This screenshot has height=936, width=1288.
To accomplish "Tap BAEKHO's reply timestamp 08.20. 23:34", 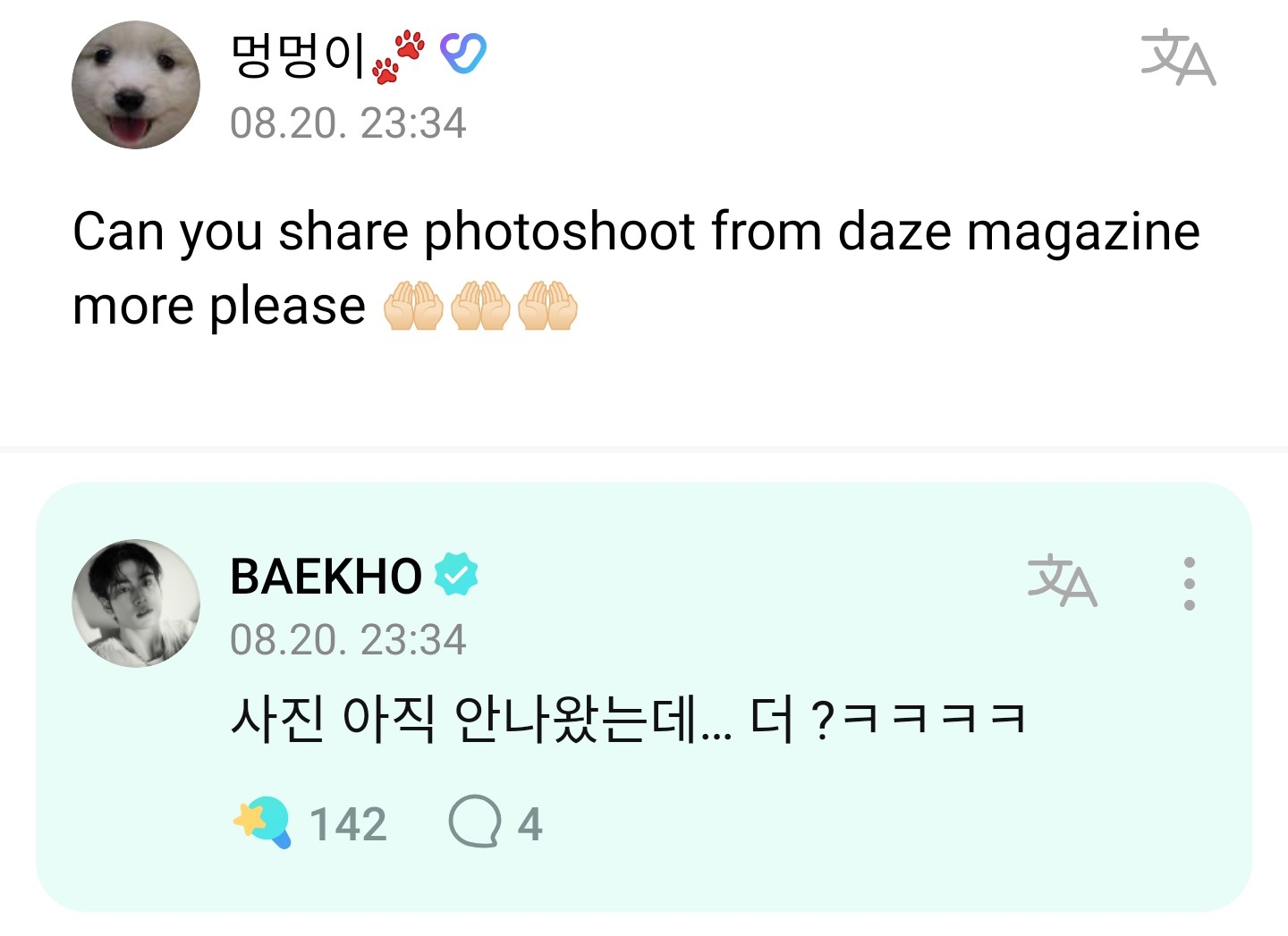I will click(348, 640).
